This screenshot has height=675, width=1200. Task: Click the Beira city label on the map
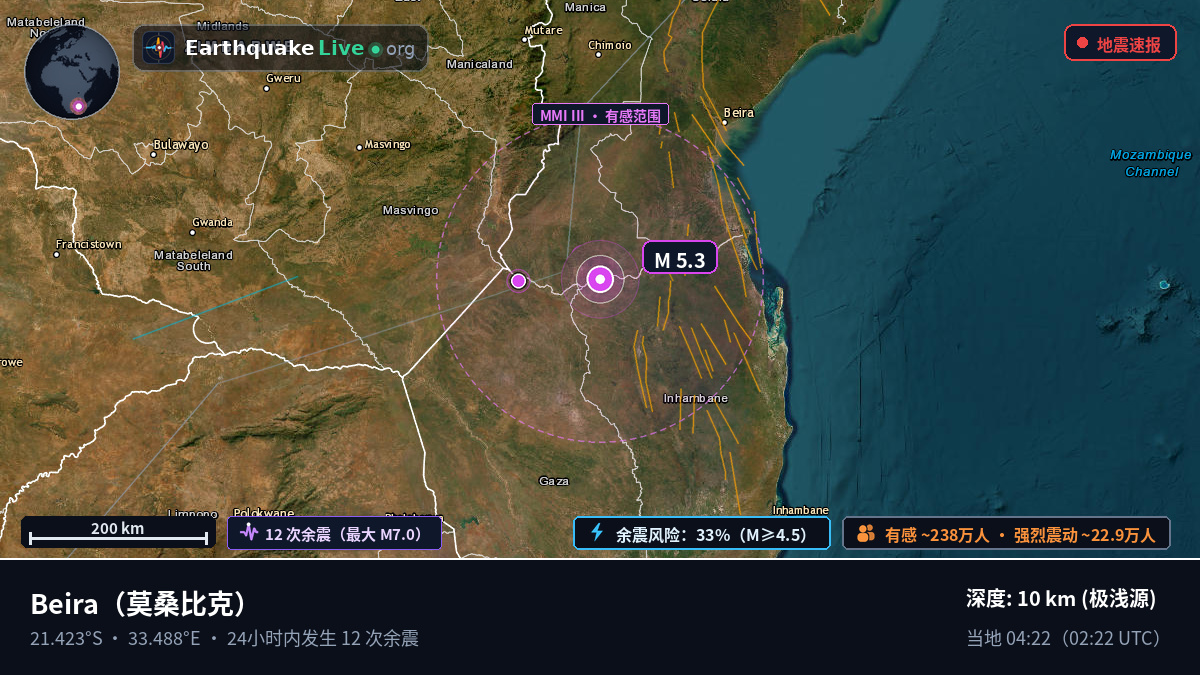tap(738, 113)
